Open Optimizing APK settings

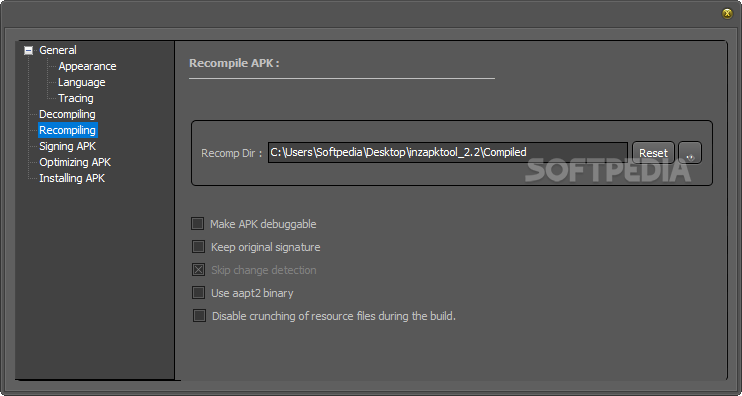[75, 162]
